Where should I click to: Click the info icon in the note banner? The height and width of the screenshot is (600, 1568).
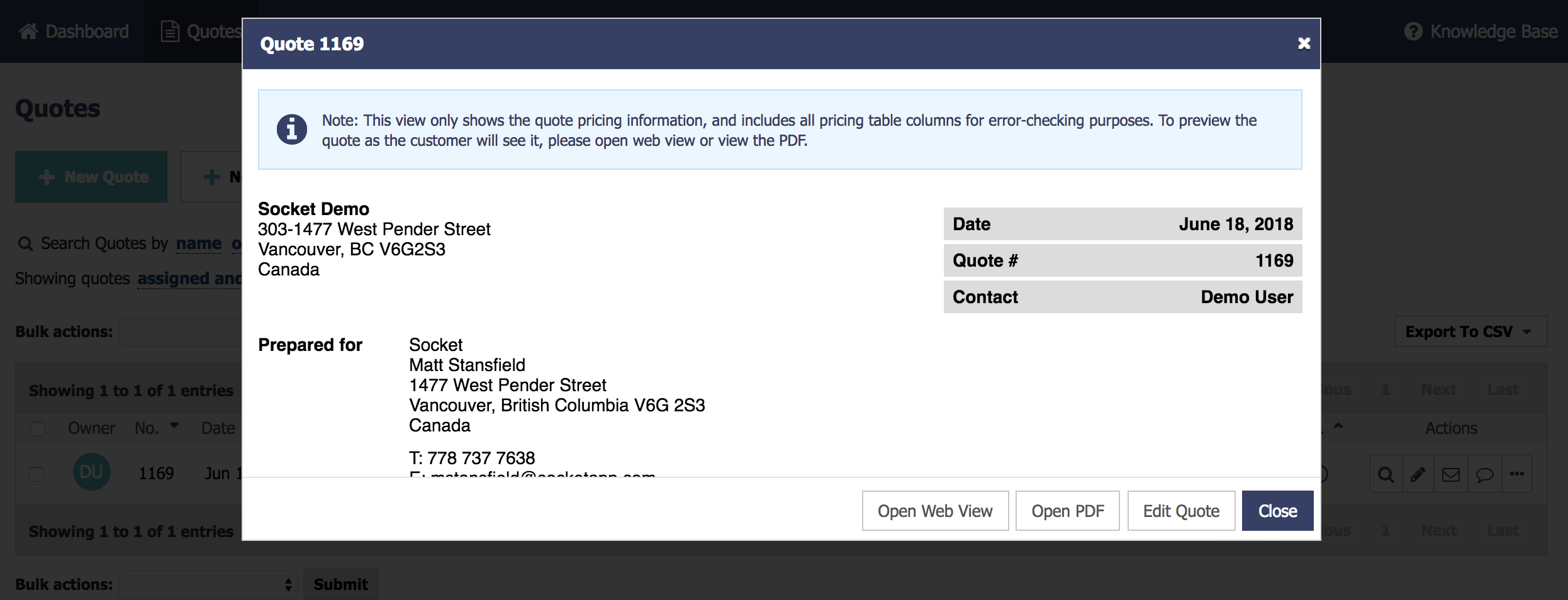[x=292, y=130]
